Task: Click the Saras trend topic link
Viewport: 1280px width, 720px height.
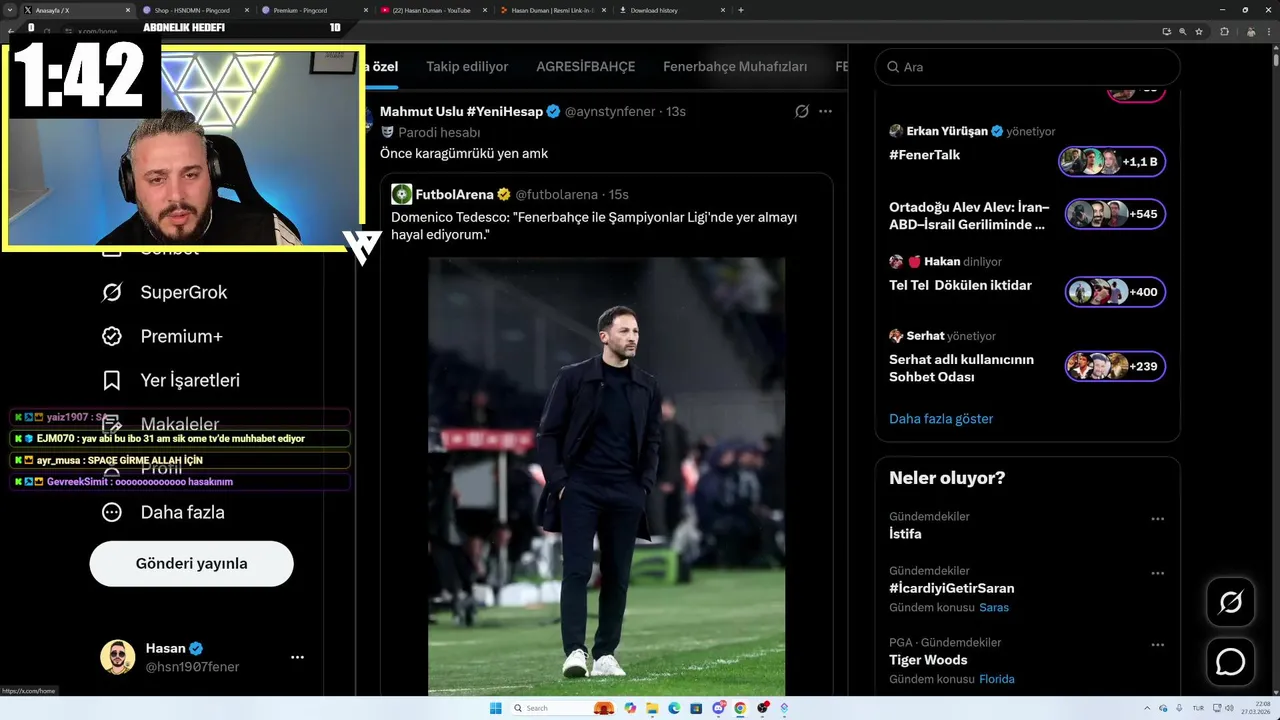Action: coord(994,607)
